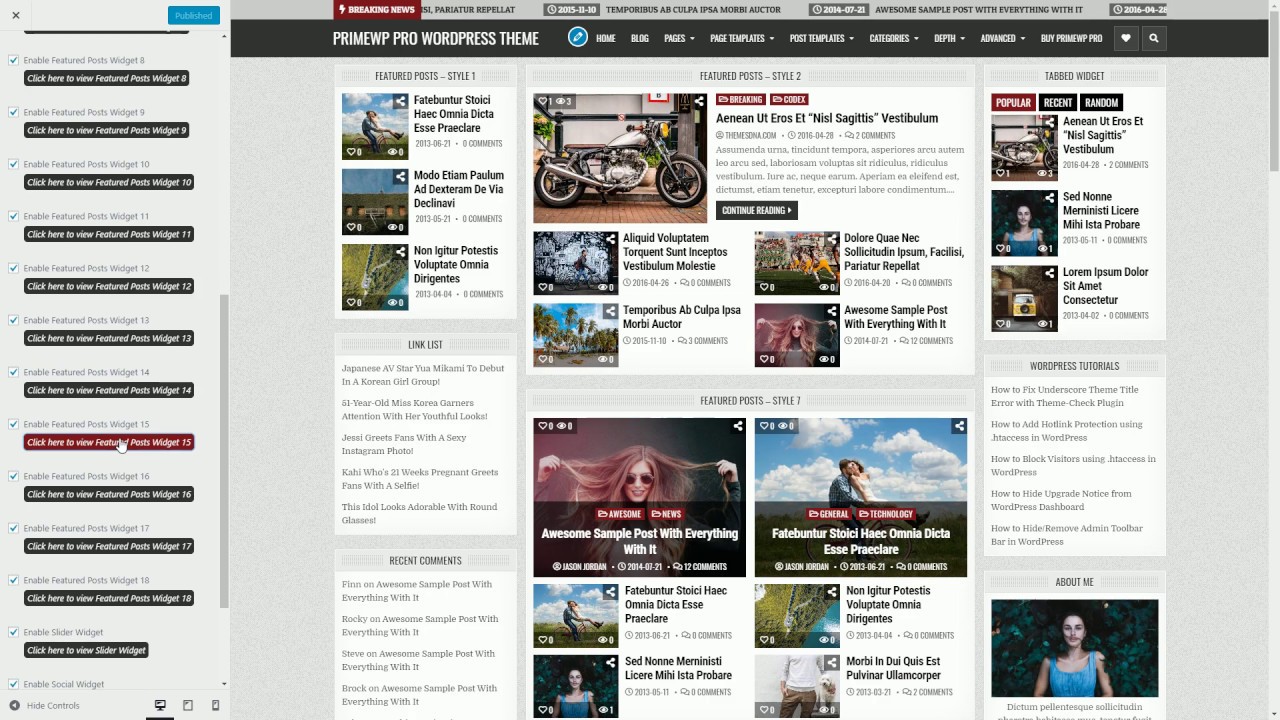
Task: Click share icon on Morbi In Dui thumbnail
Action: coord(831,662)
